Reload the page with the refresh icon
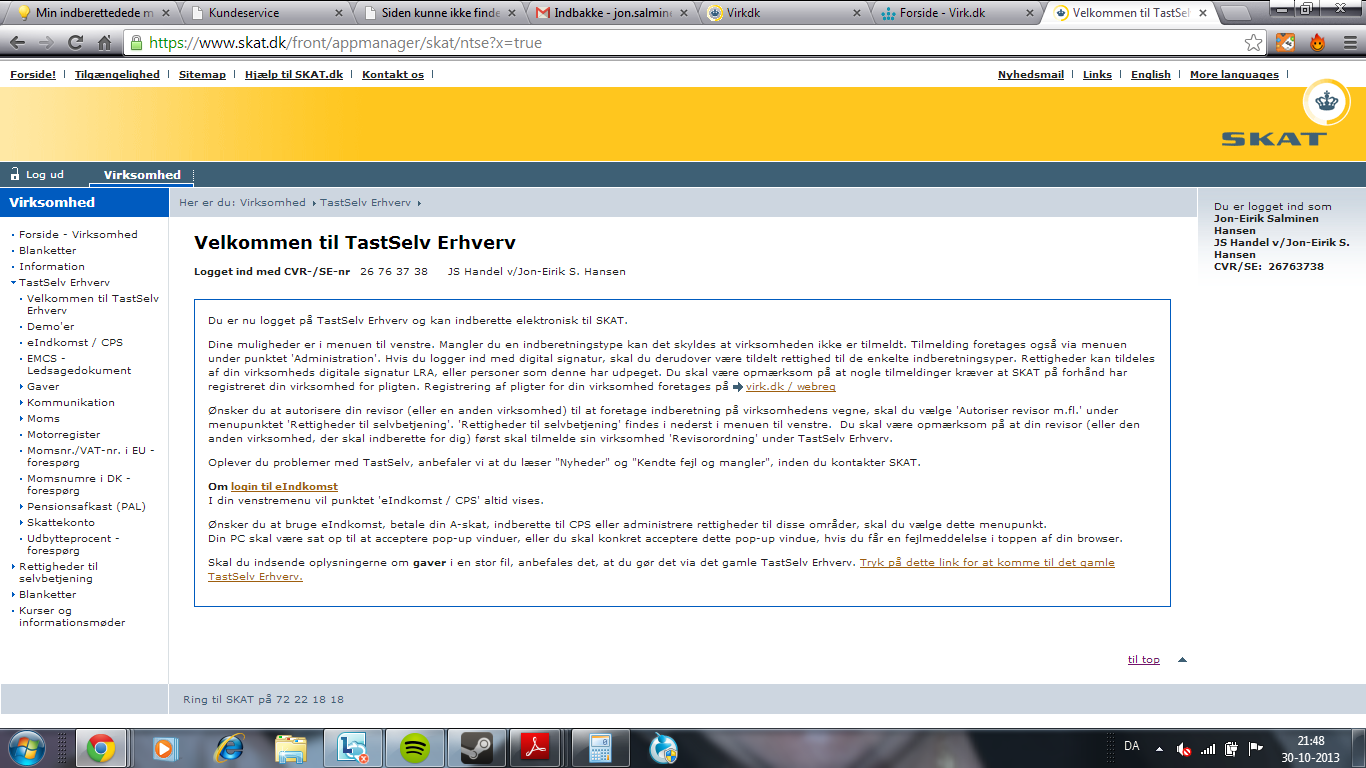Viewport: 1366px width, 768px height. pyautogui.click(x=75, y=43)
